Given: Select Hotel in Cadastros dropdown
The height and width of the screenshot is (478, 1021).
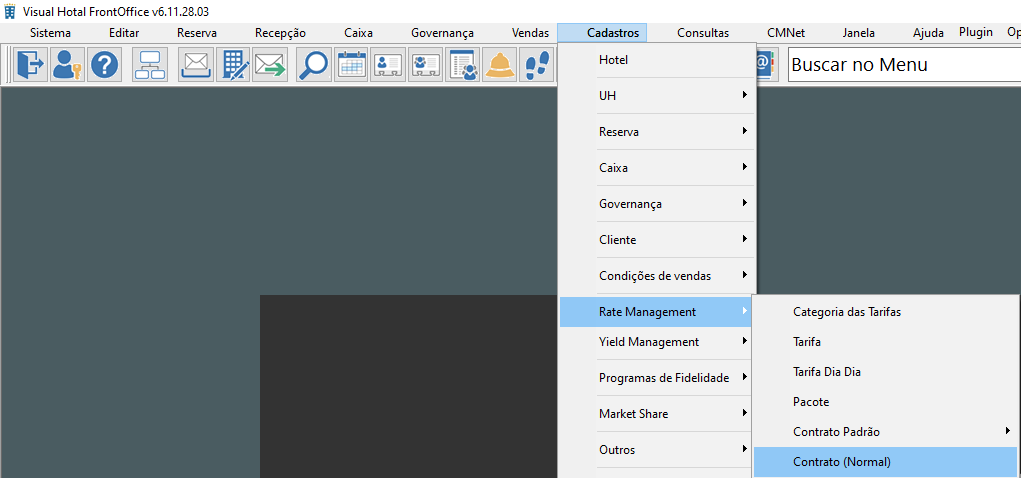Looking at the screenshot, I should [x=657, y=60].
